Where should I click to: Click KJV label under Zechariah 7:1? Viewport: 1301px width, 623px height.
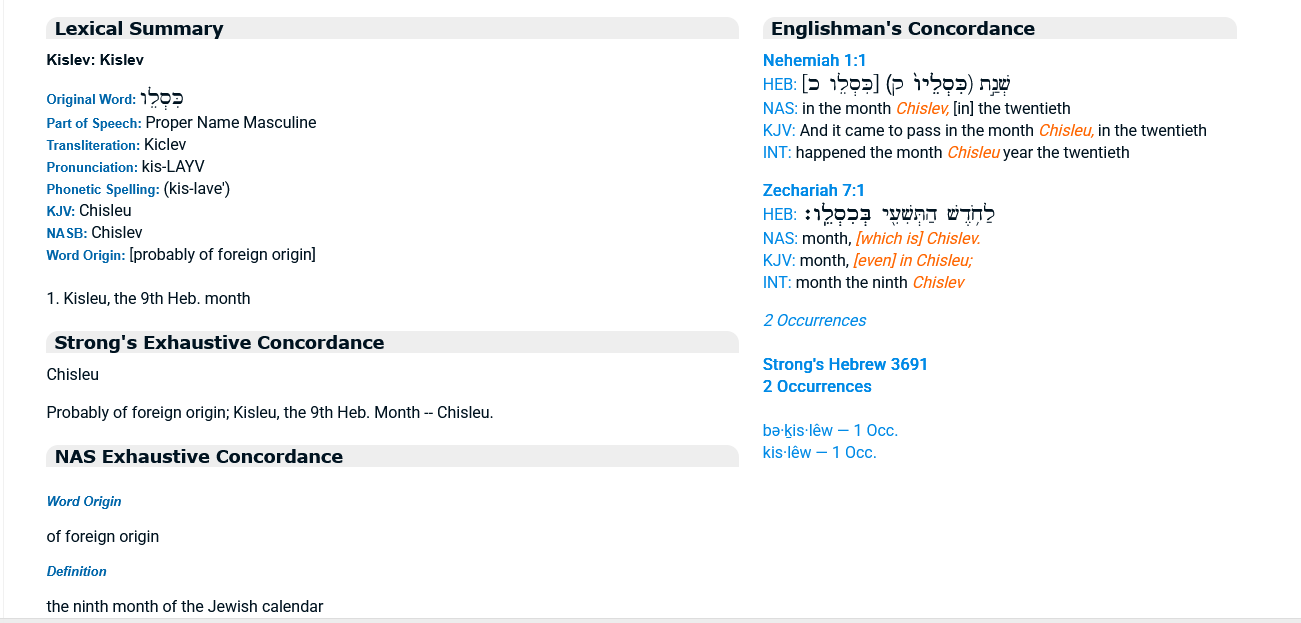click(779, 261)
